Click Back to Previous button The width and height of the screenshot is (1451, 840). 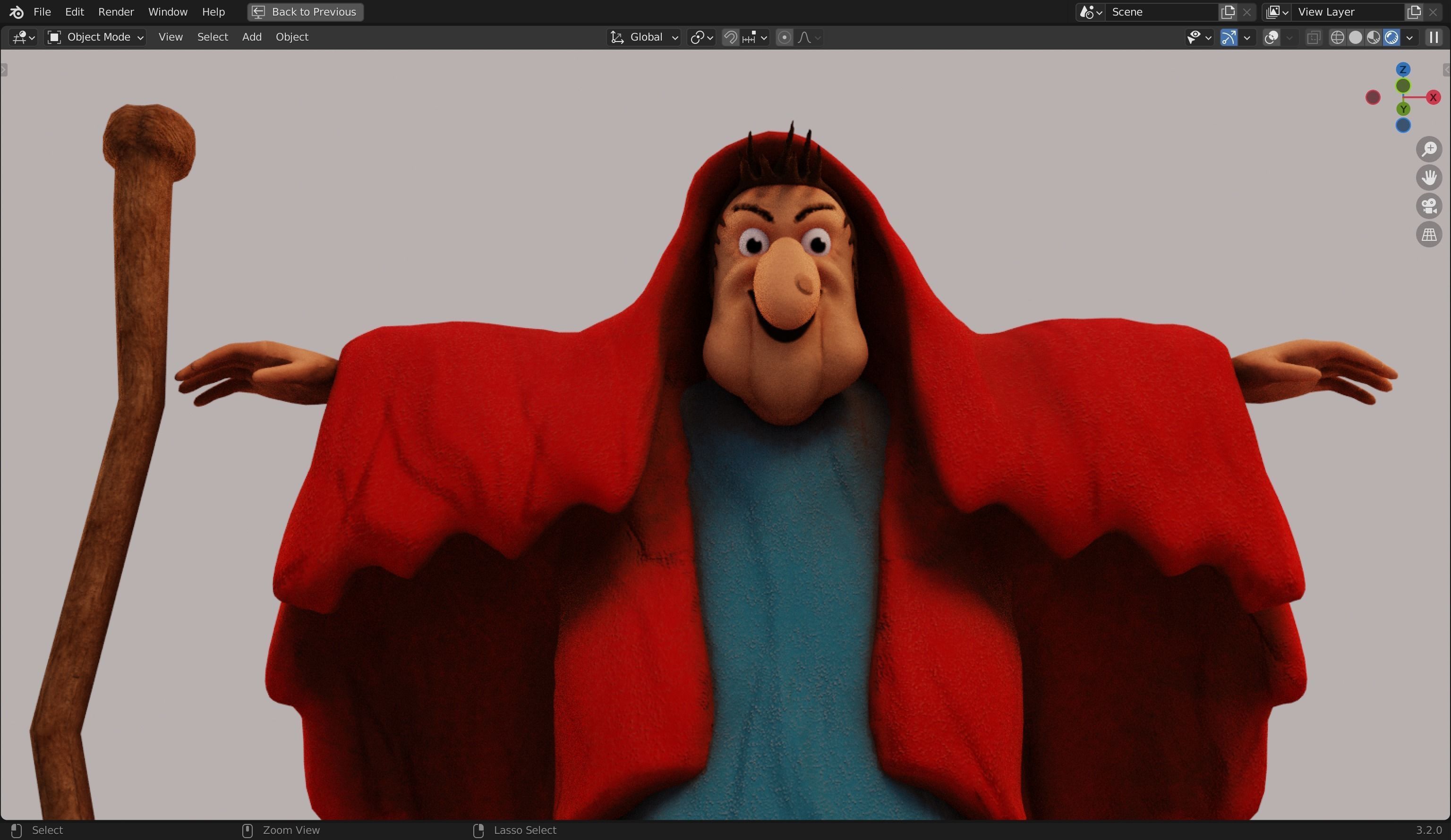(x=305, y=11)
